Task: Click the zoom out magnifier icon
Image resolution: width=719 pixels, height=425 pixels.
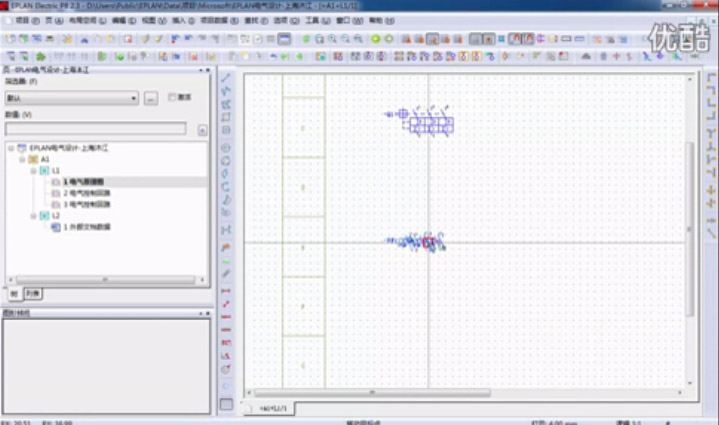Action: click(345, 39)
